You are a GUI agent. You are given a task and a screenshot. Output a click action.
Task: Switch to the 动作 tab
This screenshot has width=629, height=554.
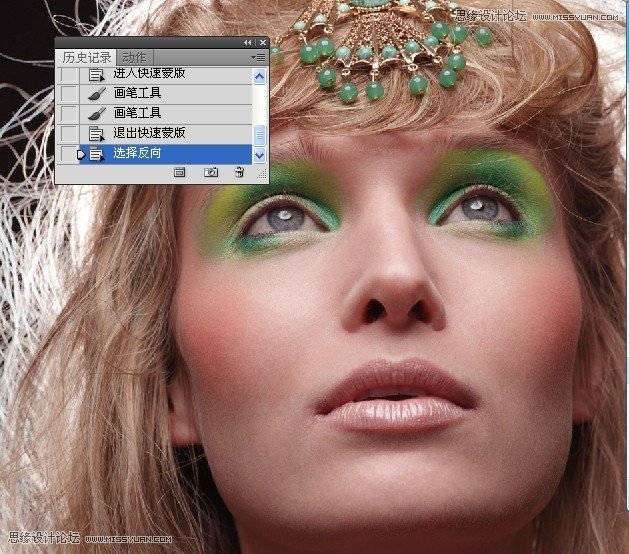click(x=132, y=57)
